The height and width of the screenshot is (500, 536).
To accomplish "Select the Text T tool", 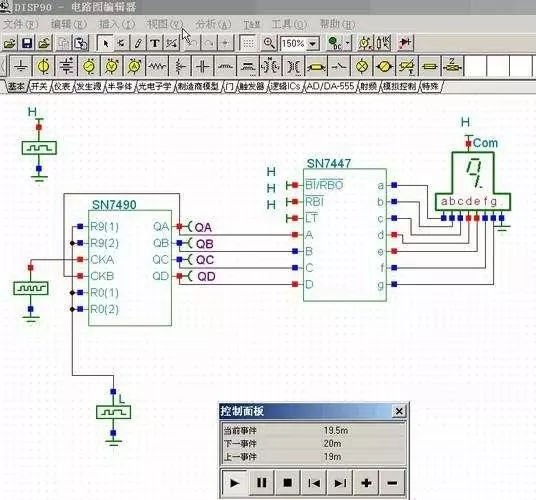I will (155, 43).
